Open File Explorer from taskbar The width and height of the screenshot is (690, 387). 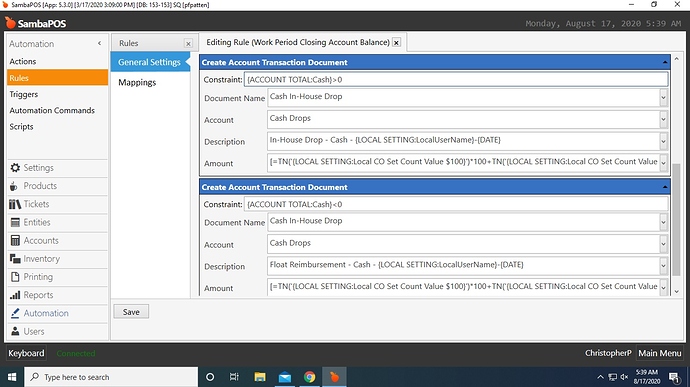click(260, 377)
